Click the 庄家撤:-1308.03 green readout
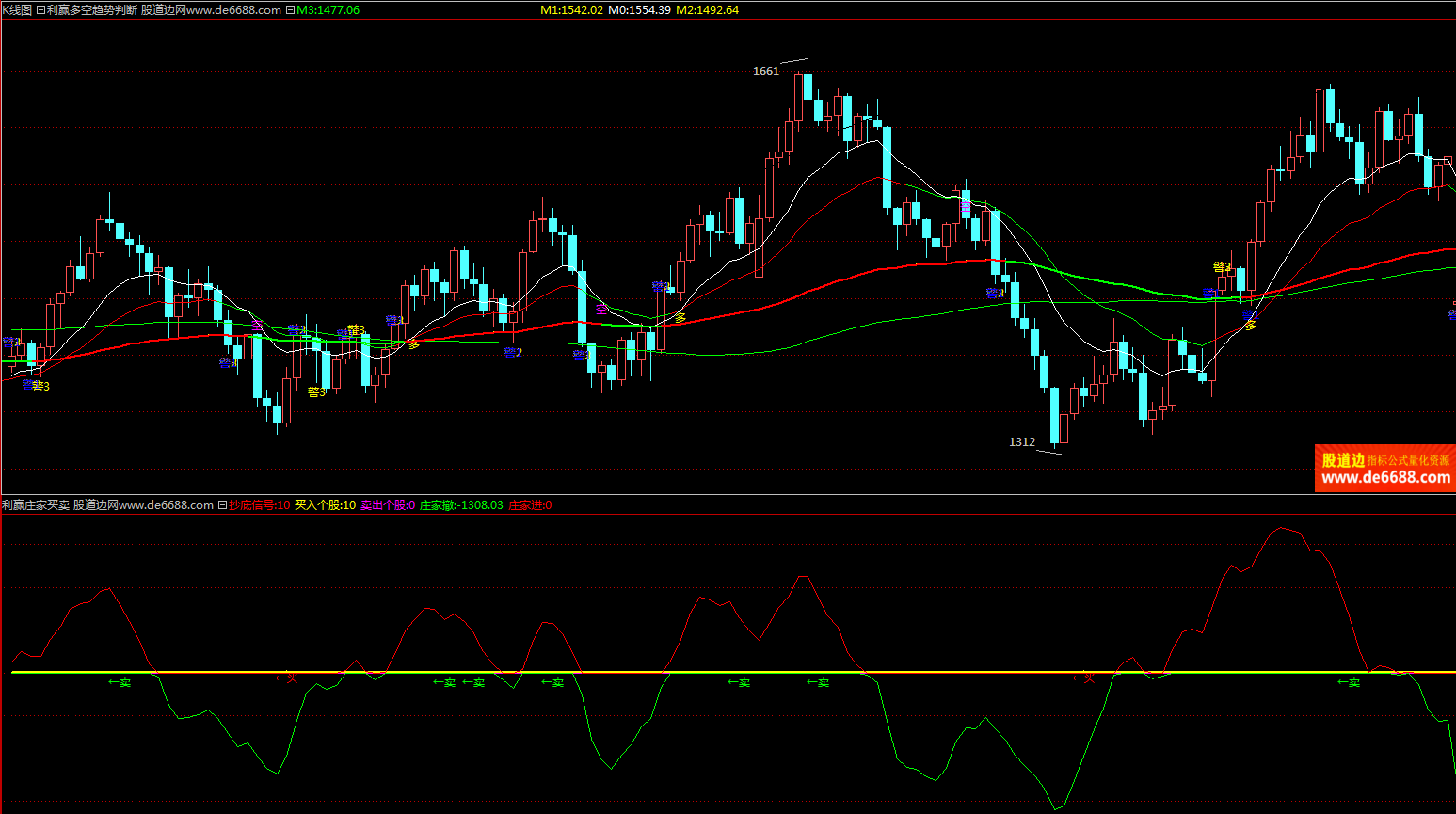 pyautogui.click(x=460, y=505)
